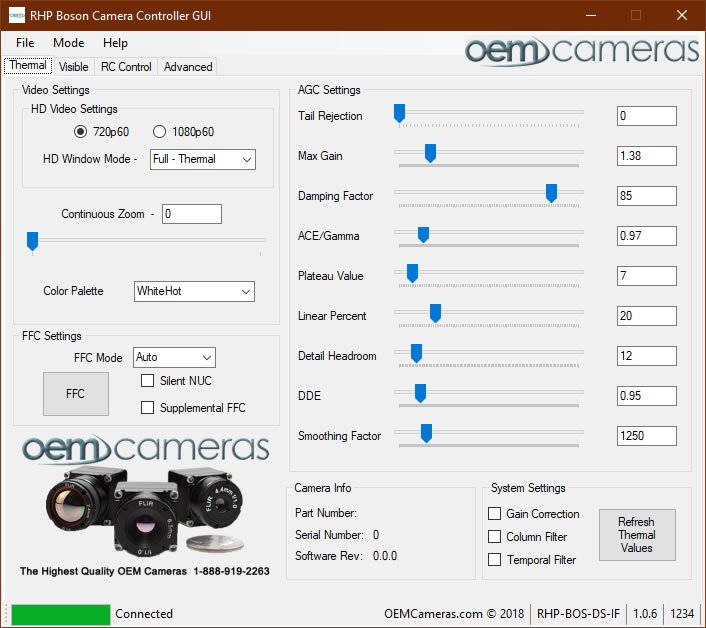
Task: Click the 1.0.6 version status entry
Action: point(645,614)
